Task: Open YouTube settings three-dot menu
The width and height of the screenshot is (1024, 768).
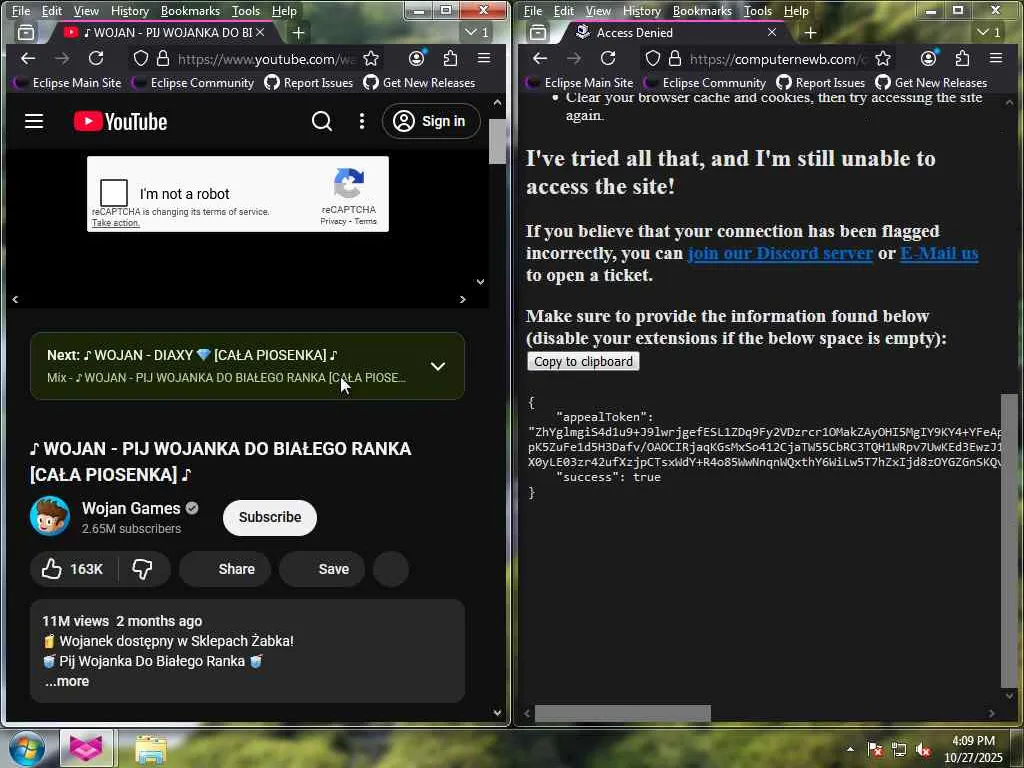Action: pyautogui.click(x=362, y=121)
